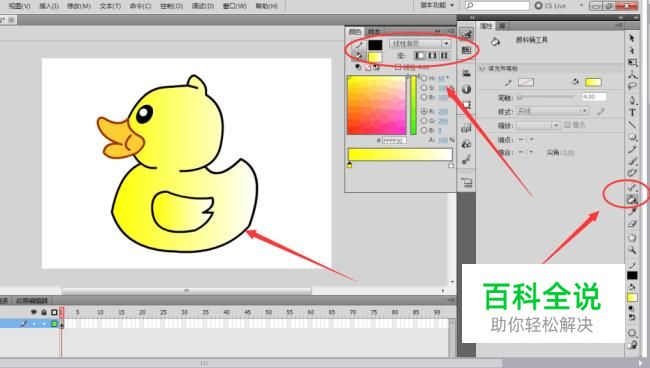Image resolution: width=650 pixels, height=368 pixels.
Task: Select the G green radio button
Action: [424, 121]
